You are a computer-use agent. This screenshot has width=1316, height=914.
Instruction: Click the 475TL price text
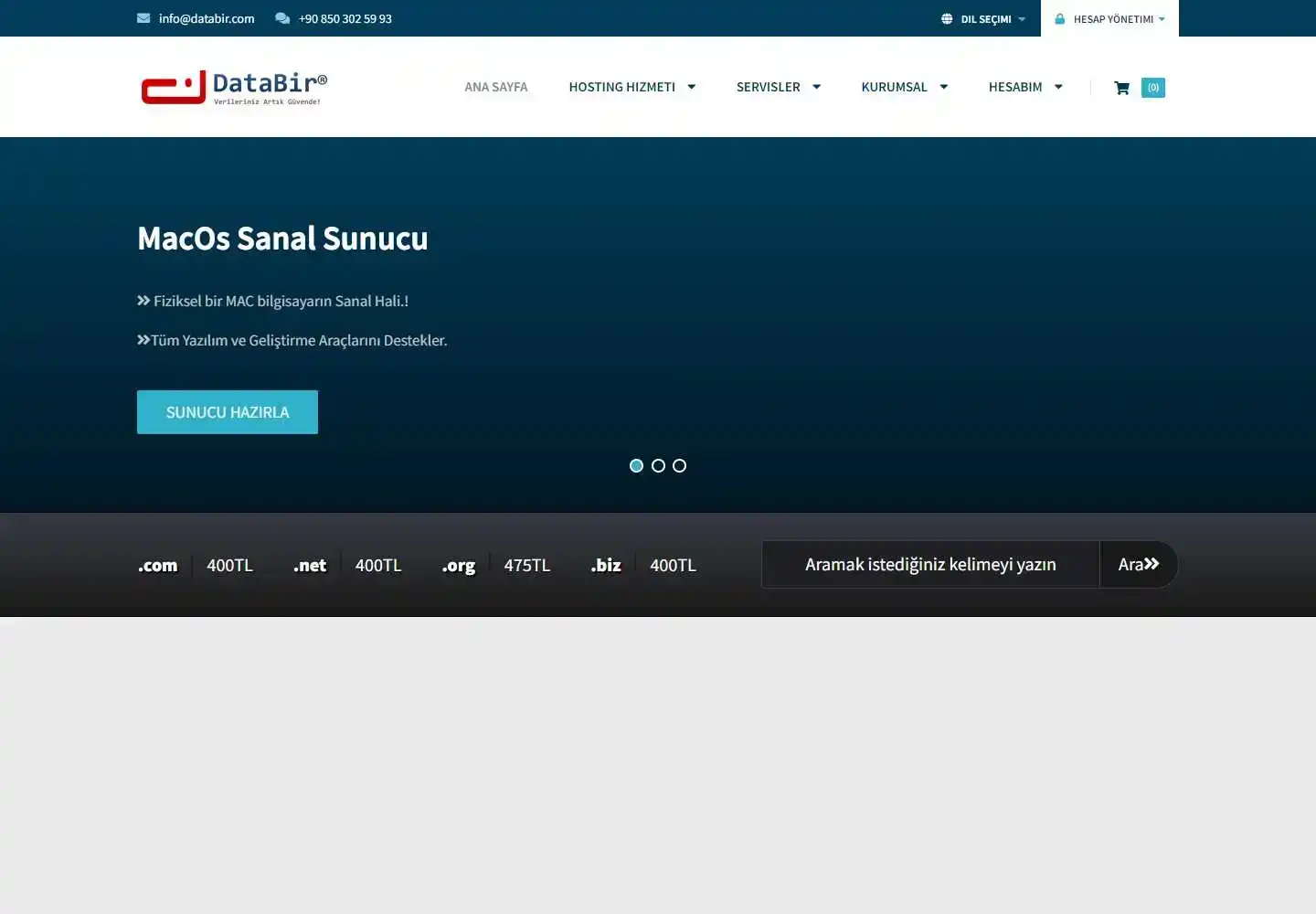coord(527,565)
